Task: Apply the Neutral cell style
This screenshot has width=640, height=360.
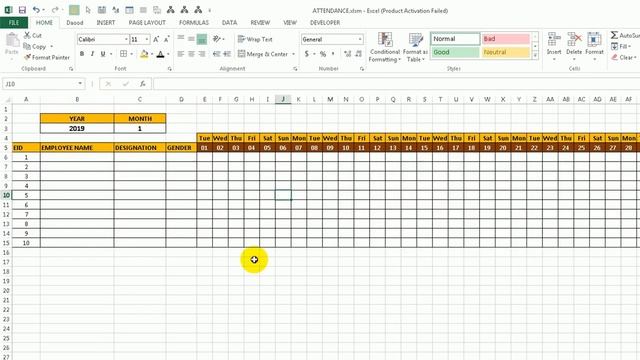Action: [x=506, y=52]
